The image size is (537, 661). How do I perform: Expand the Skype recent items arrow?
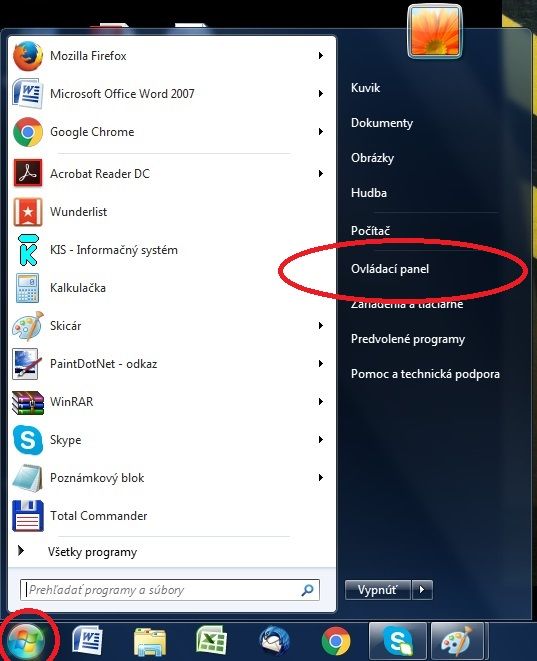321,440
